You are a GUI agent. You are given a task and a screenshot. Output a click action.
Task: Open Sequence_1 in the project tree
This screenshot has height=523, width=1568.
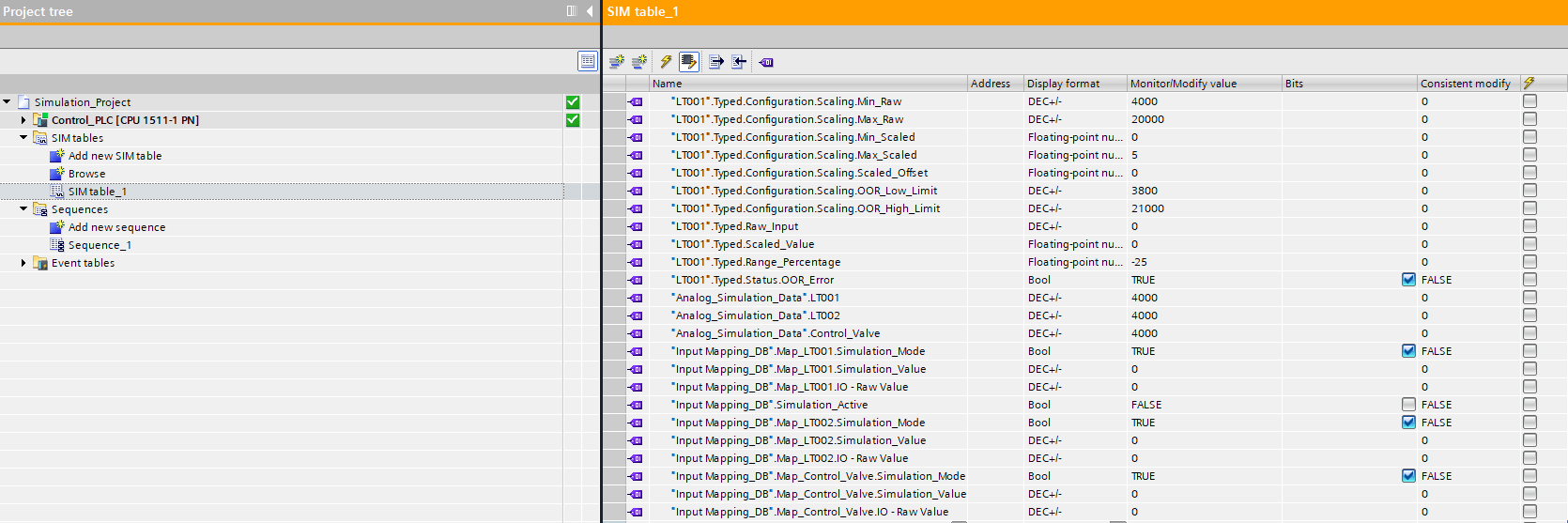(x=100, y=245)
